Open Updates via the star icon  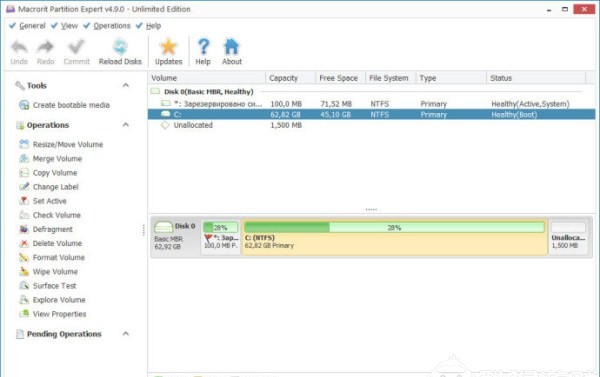tap(168, 47)
